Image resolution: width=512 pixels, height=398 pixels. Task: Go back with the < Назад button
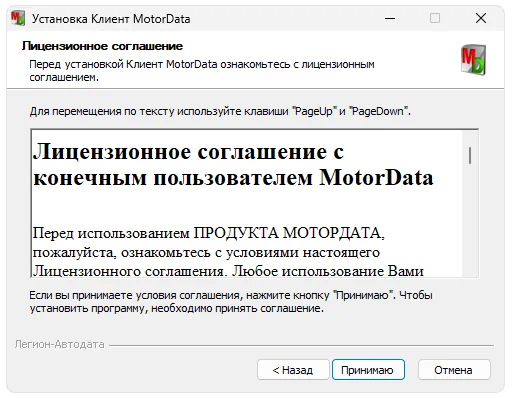[x=293, y=370]
